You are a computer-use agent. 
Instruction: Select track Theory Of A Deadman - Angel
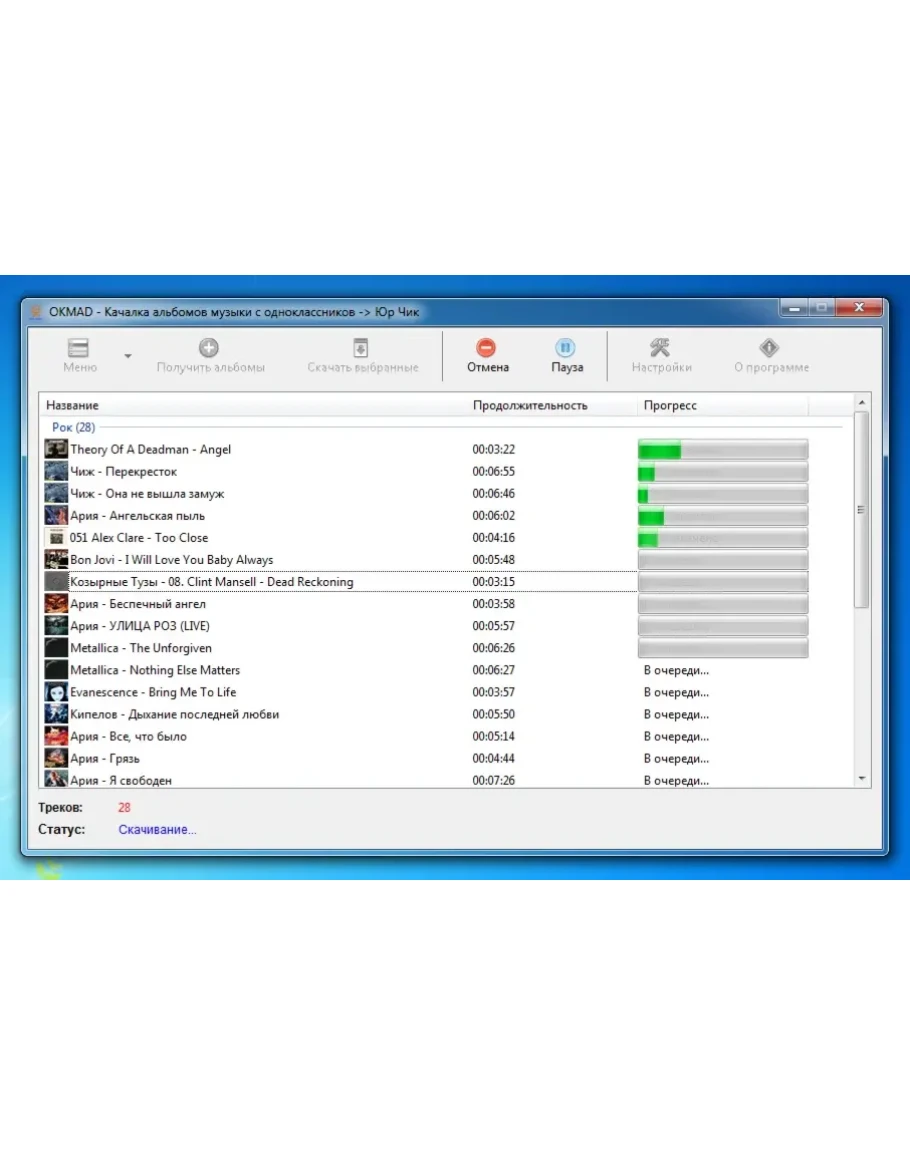(150, 450)
